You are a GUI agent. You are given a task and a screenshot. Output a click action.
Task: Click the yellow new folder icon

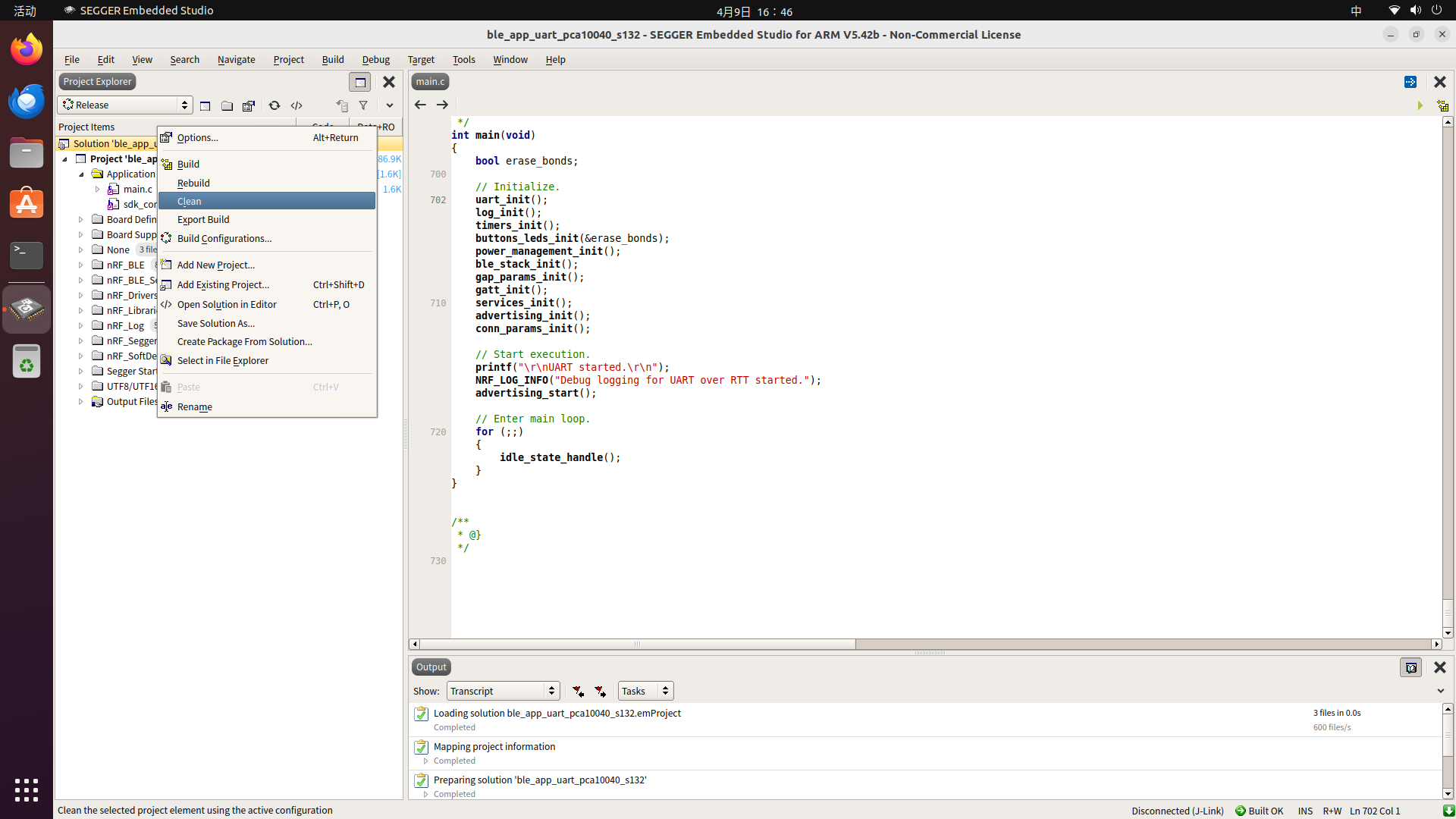point(227,105)
